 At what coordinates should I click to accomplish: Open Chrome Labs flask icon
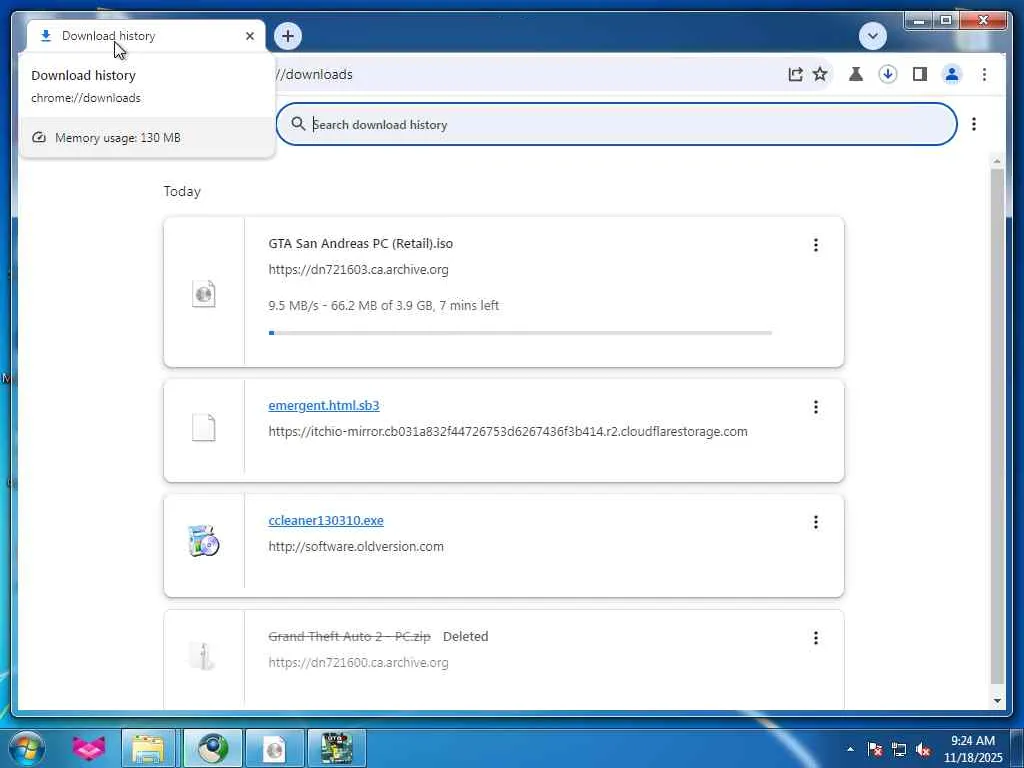coord(856,74)
